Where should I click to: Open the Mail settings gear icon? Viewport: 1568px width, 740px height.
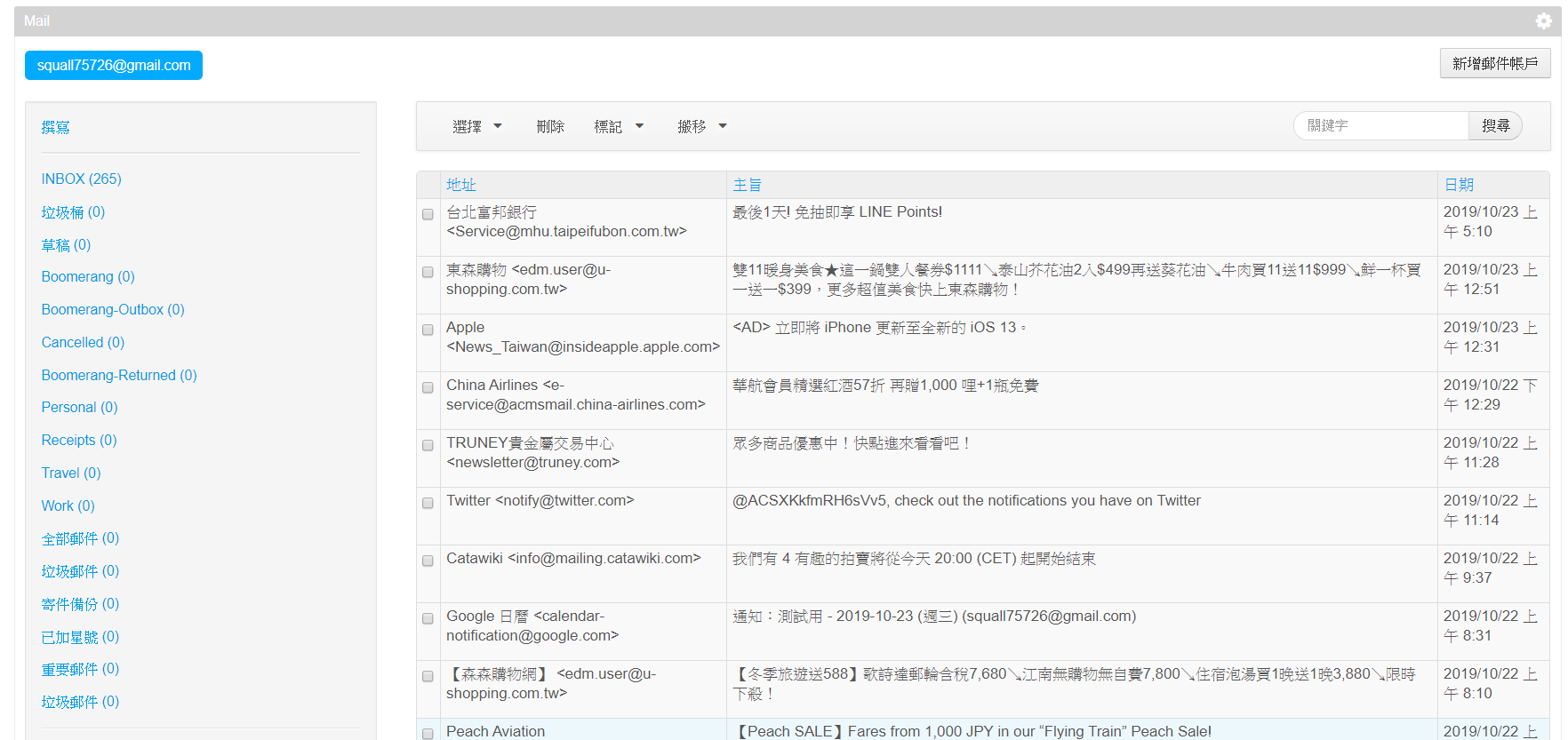pos(1544,21)
